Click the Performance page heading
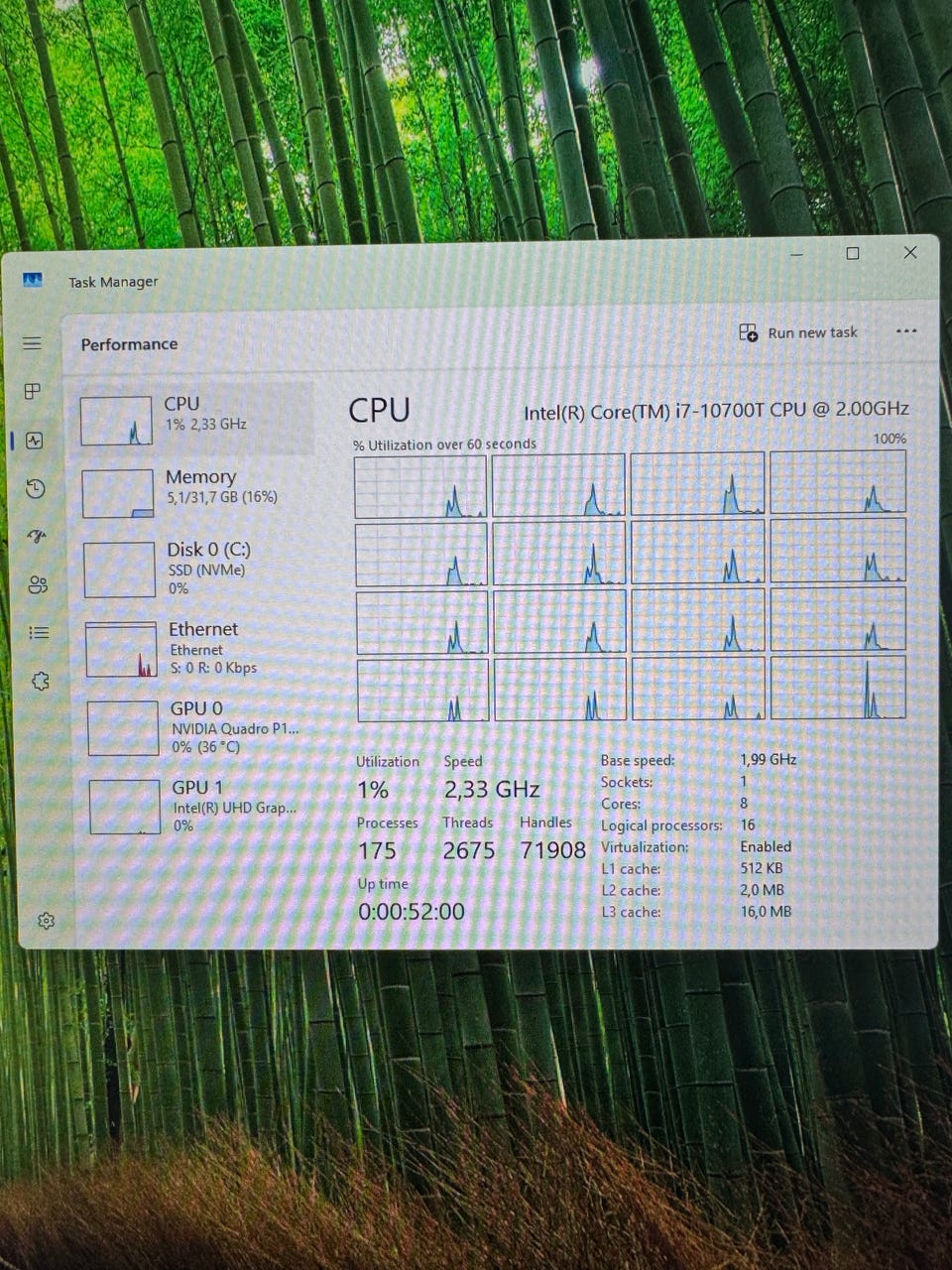 (130, 344)
